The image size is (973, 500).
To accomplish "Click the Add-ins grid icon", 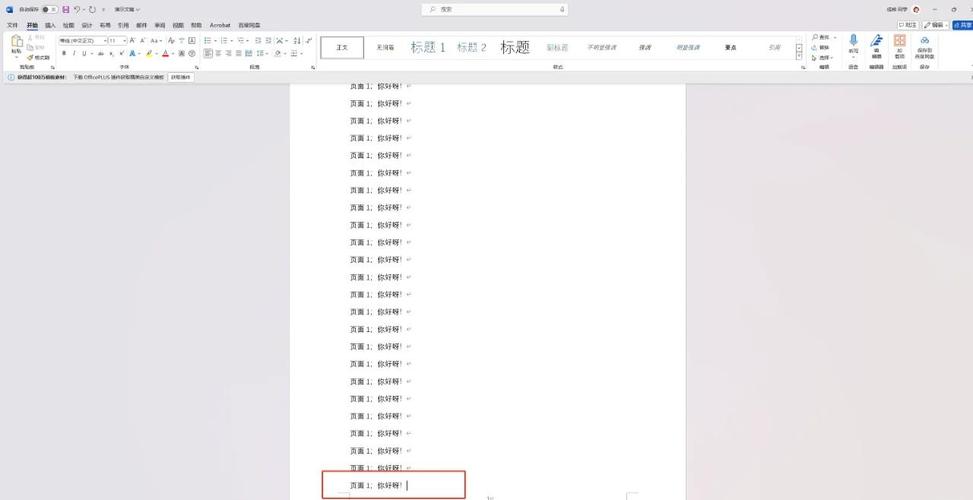I will pyautogui.click(x=900, y=40).
